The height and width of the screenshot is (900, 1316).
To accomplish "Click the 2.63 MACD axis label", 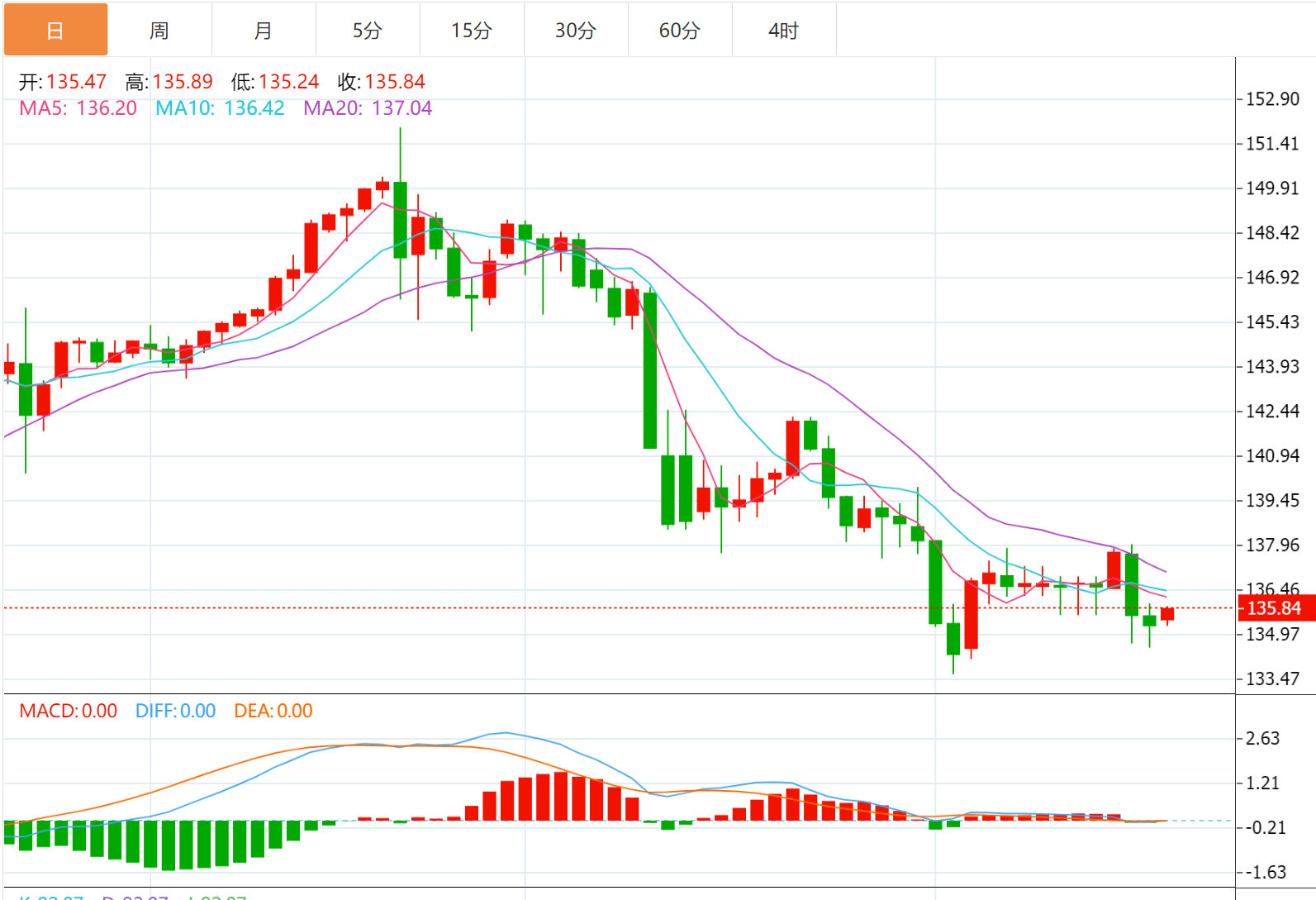I will (1263, 739).
